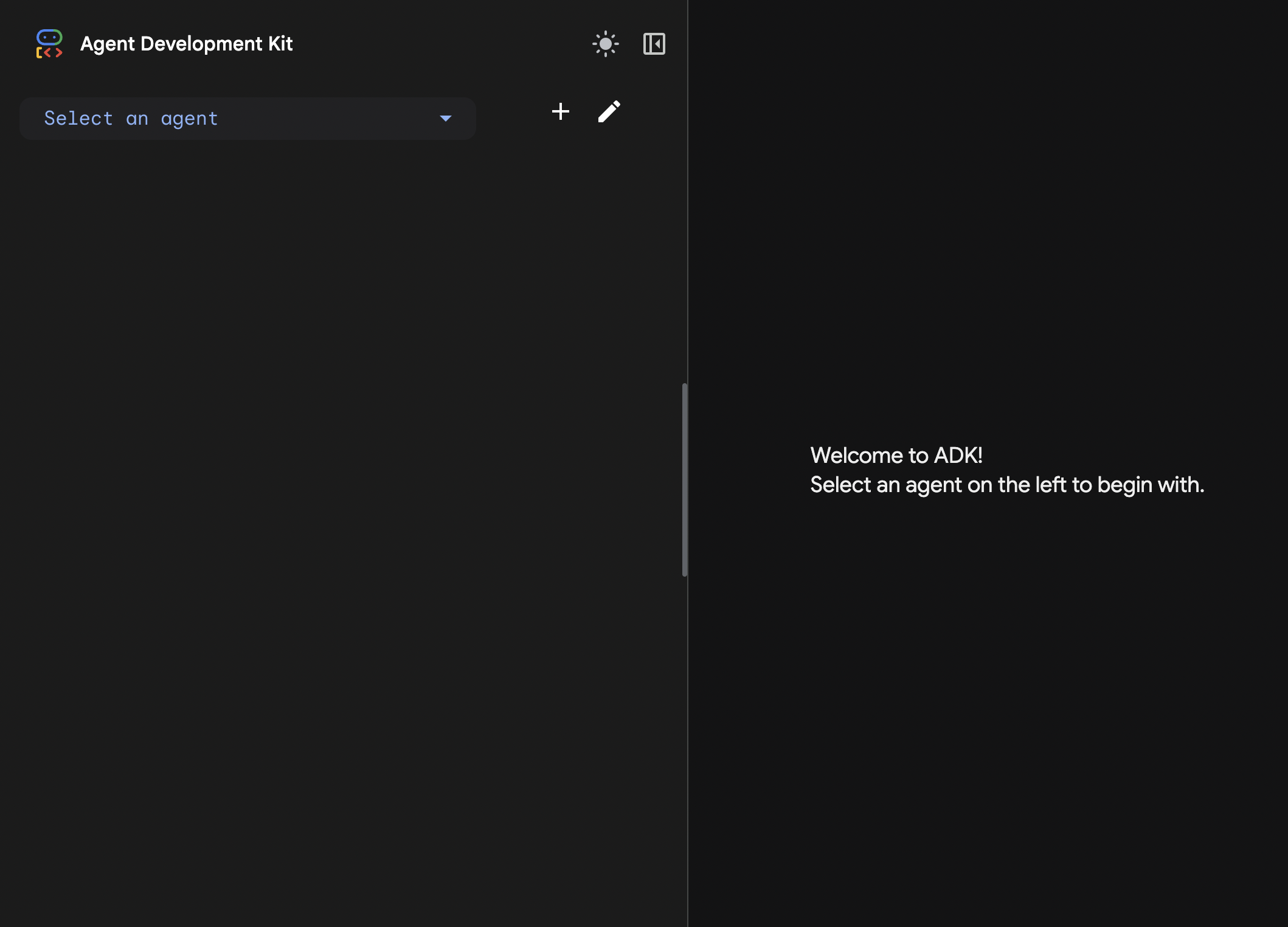1288x927 pixels.
Task: Open the 'Select an agent' dropdown
Action: pyautogui.click(x=247, y=119)
